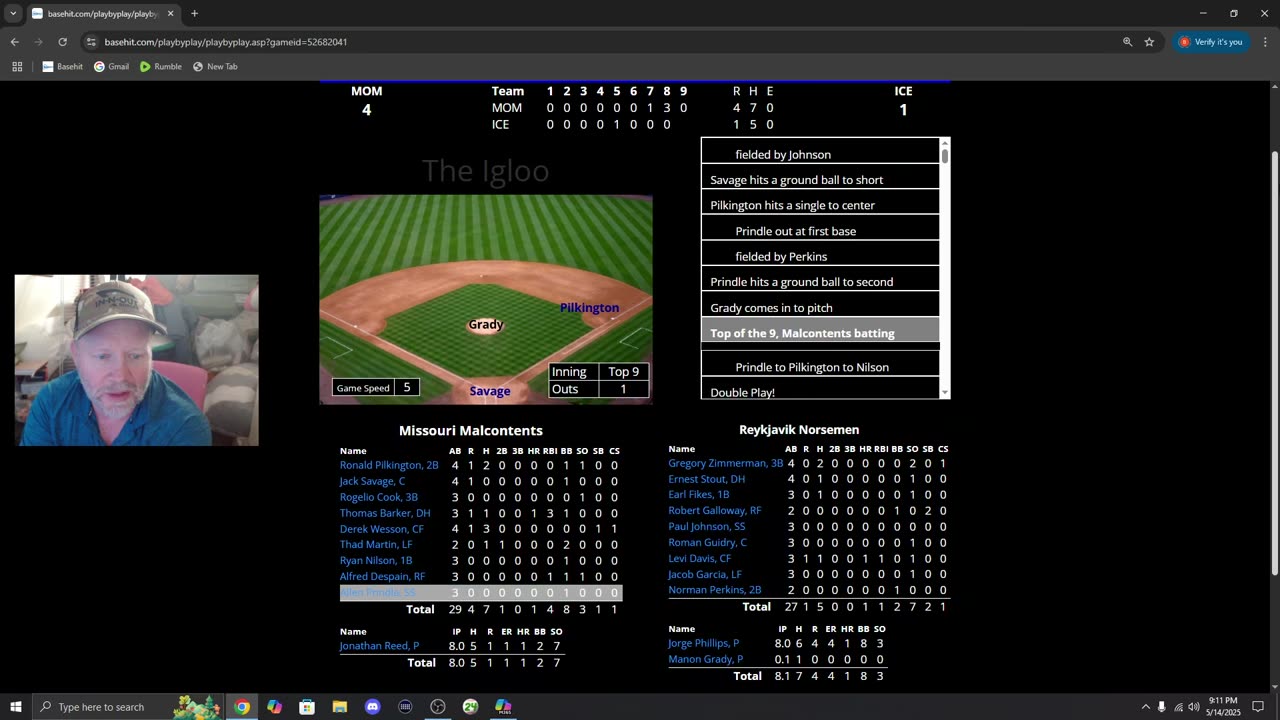Open Ryan Nilson, 1B player link
Viewport: 1280px width, 720px height.
coord(376,561)
